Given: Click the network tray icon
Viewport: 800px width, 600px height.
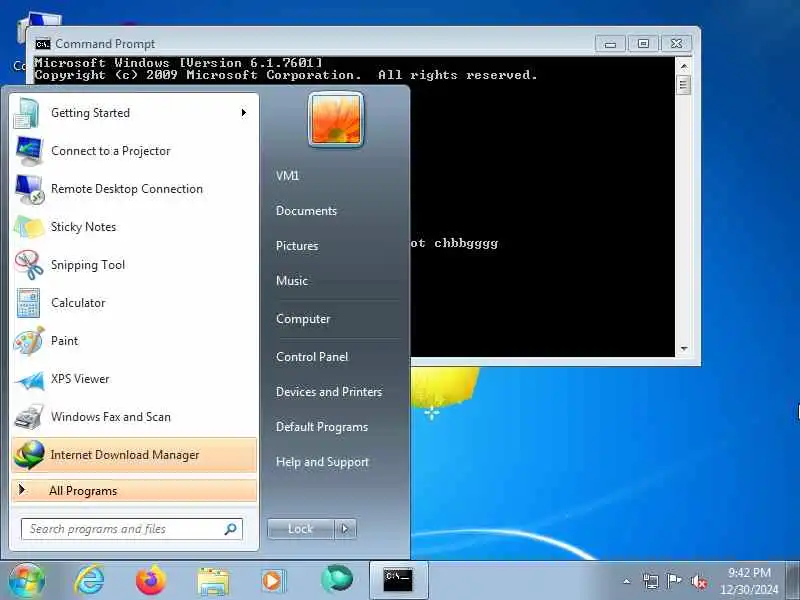Looking at the screenshot, I should [650, 581].
